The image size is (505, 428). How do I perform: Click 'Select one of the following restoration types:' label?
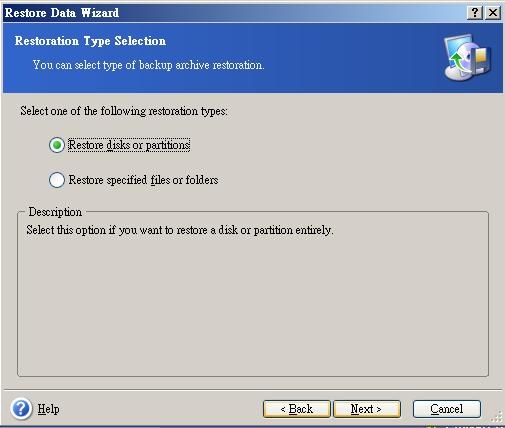tap(124, 111)
